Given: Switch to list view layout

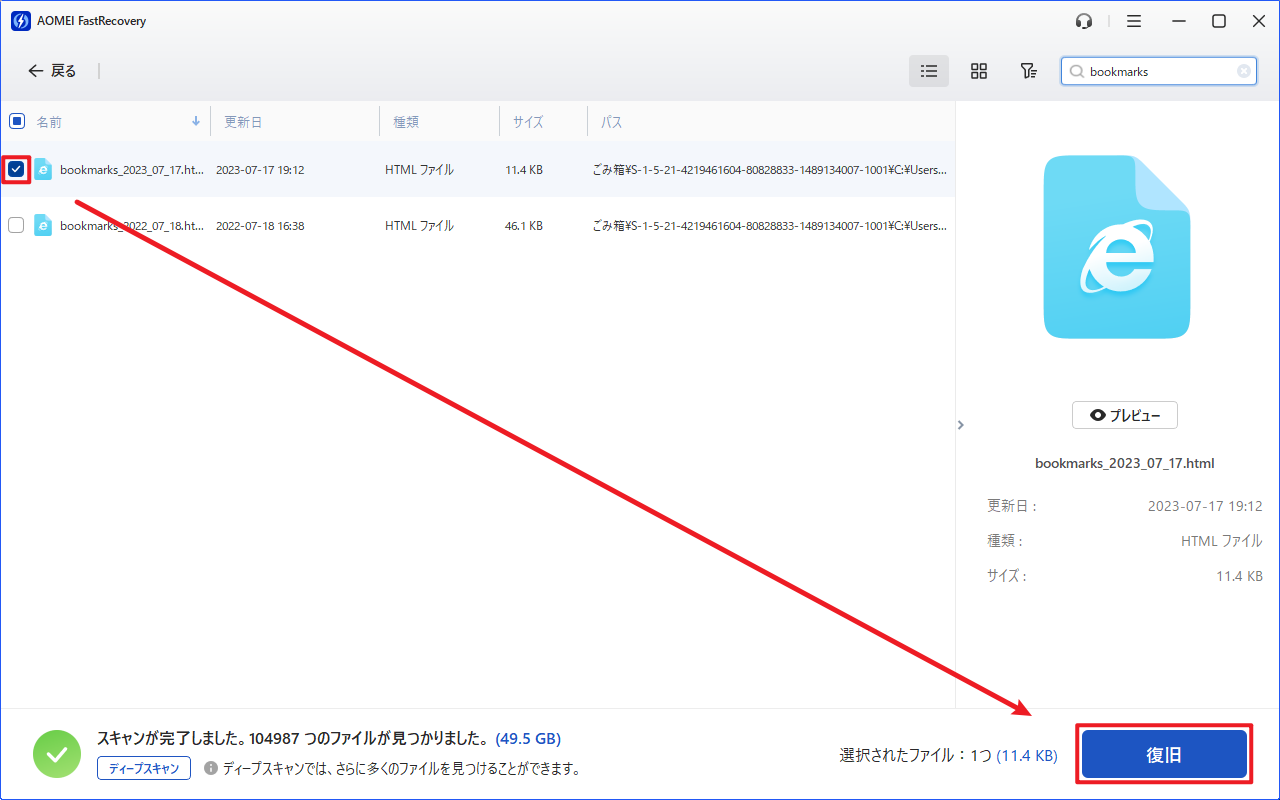Looking at the screenshot, I should click(x=929, y=71).
